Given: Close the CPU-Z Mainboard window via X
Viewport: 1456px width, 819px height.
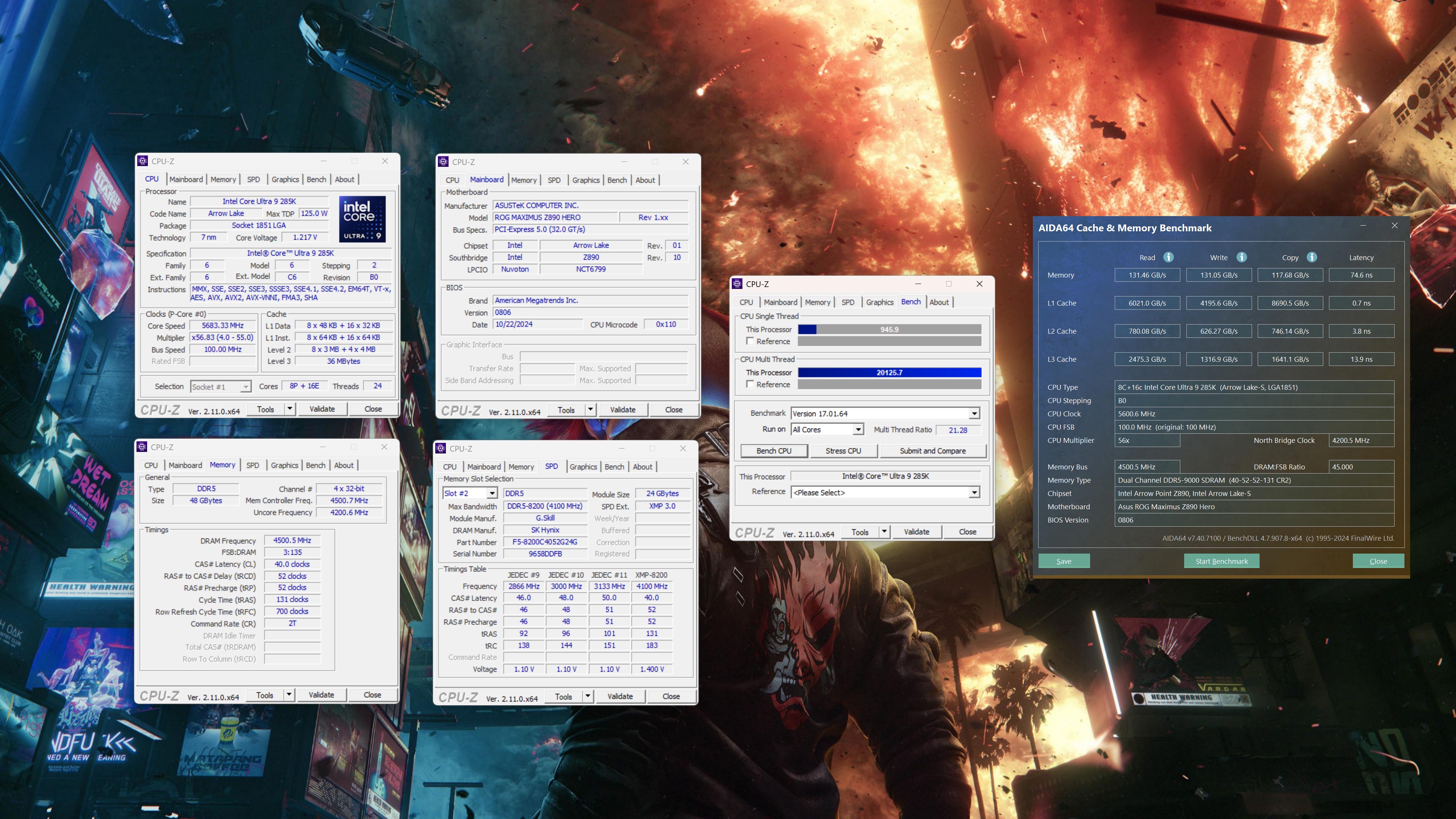Looking at the screenshot, I should coord(686,162).
